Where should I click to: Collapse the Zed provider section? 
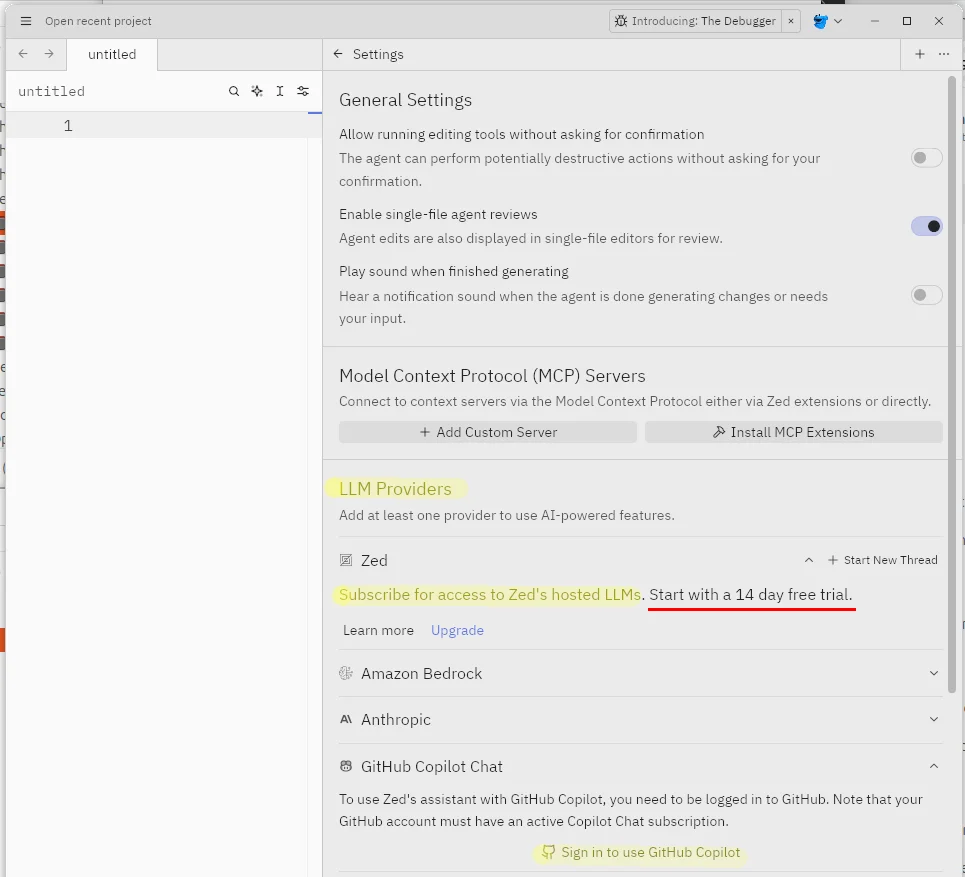point(809,560)
